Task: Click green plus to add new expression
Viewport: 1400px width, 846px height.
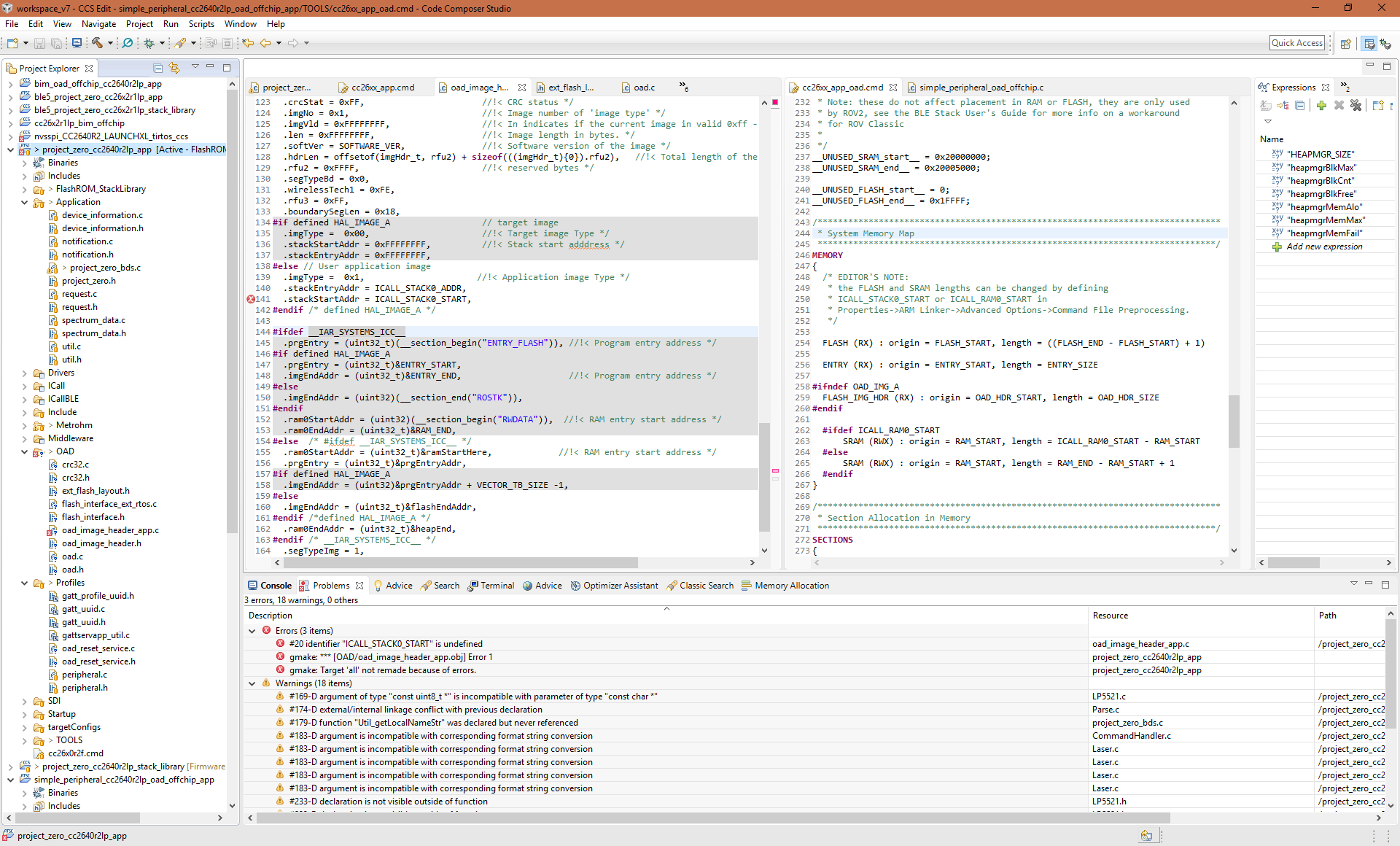Action: [x=1321, y=106]
